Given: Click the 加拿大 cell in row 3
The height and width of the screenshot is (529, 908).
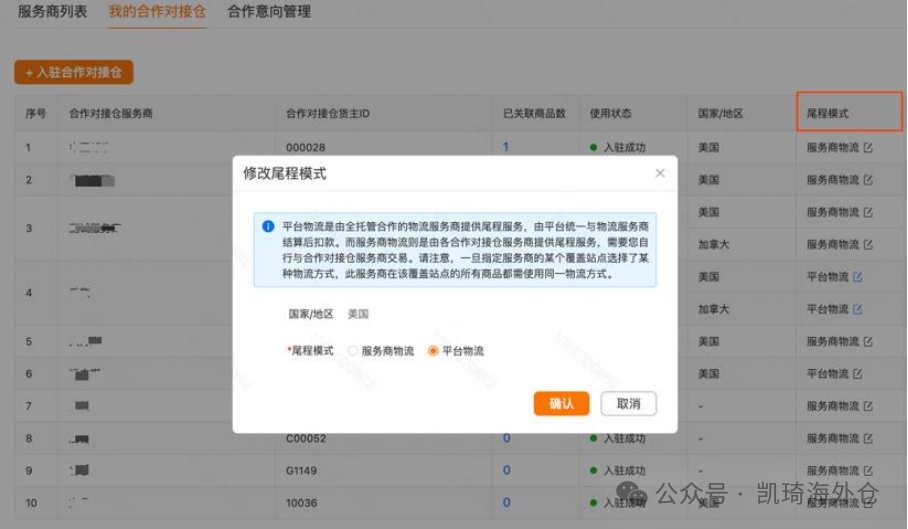Looking at the screenshot, I should (x=713, y=245).
